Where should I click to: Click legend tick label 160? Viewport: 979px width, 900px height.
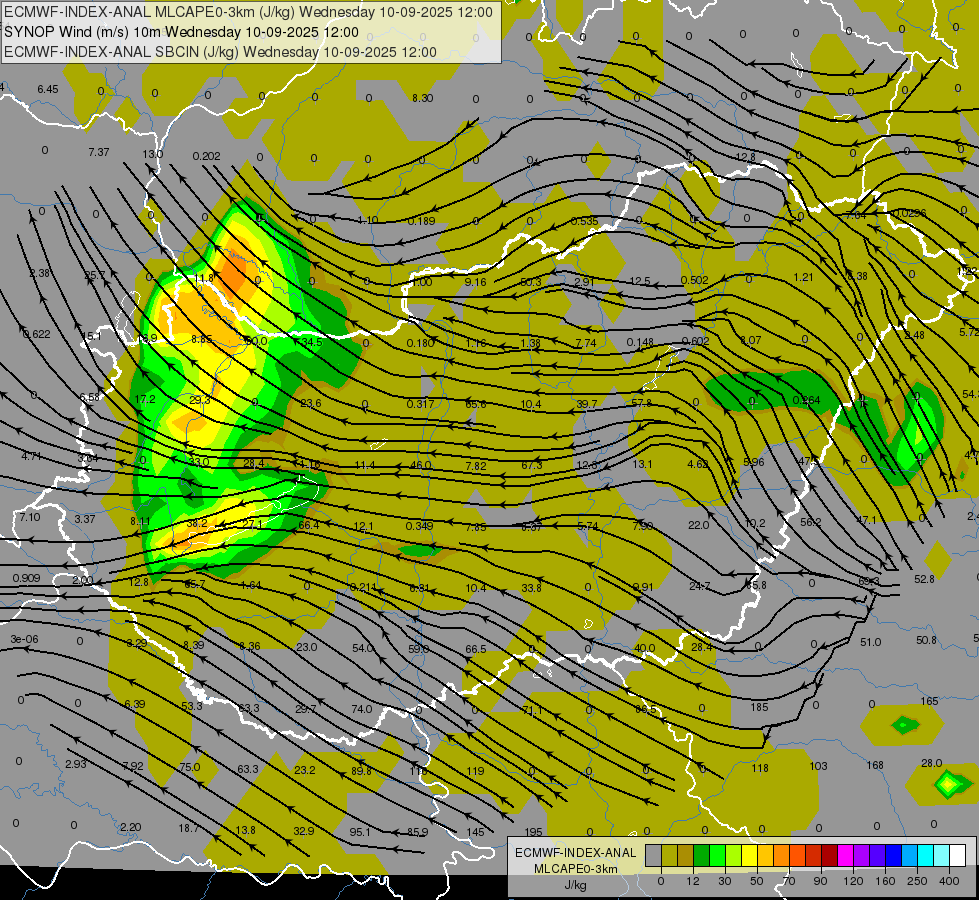[885, 881]
